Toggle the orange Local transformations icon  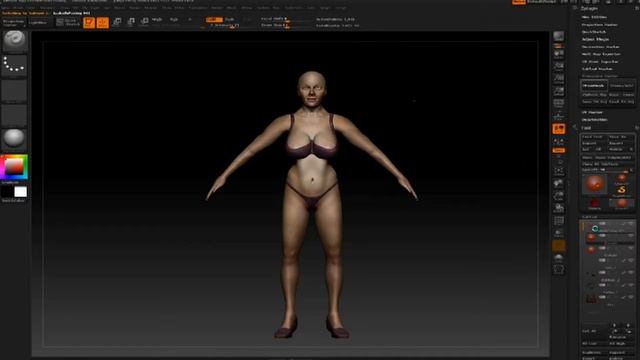tap(559, 129)
